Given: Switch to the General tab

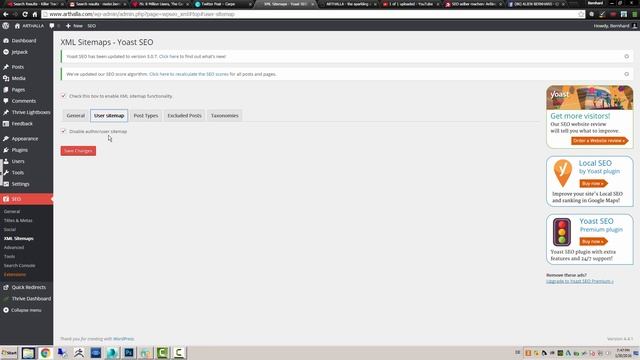Looking at the screenshot, I should pos(76,116).
